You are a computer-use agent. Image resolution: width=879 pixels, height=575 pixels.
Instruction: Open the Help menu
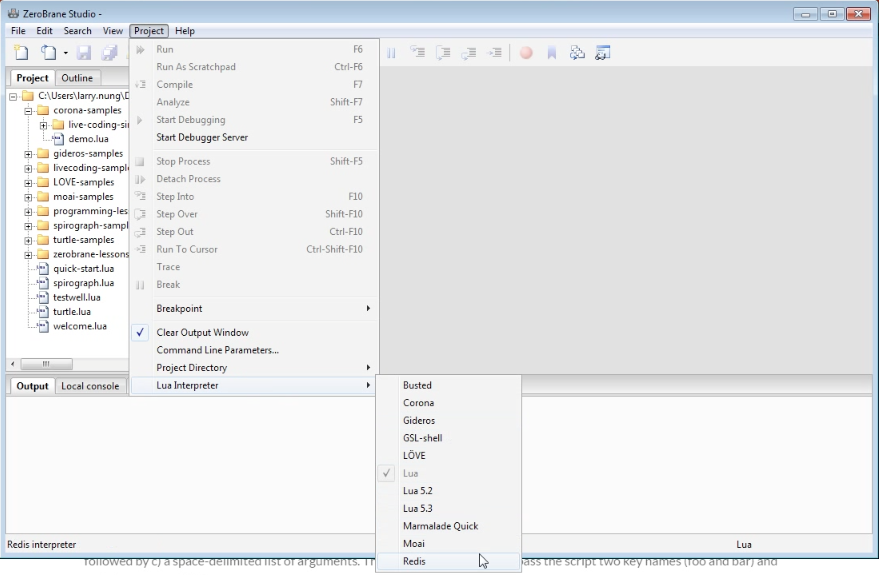(184, 31)
